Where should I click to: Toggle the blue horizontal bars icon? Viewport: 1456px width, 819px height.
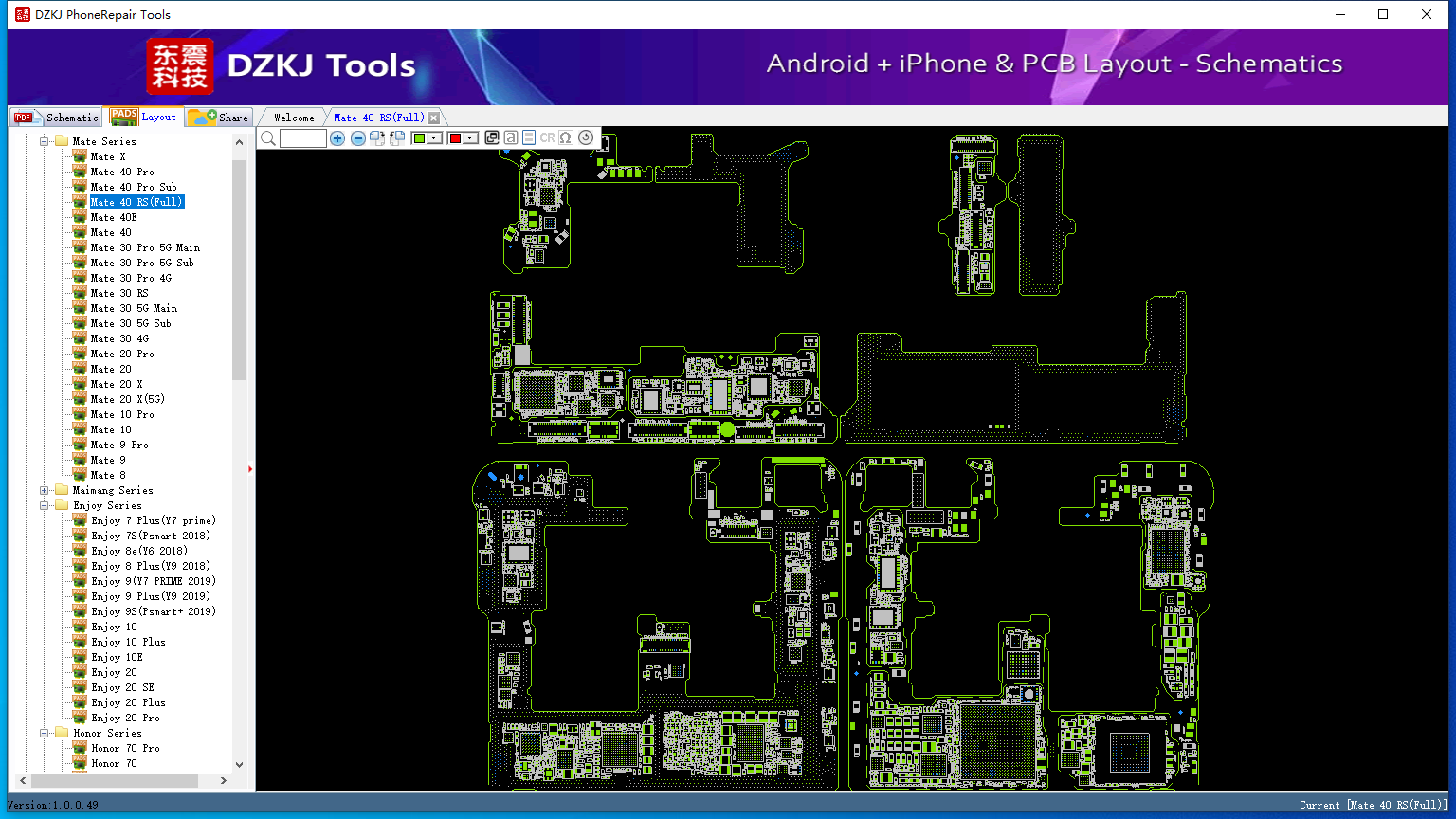529,138
